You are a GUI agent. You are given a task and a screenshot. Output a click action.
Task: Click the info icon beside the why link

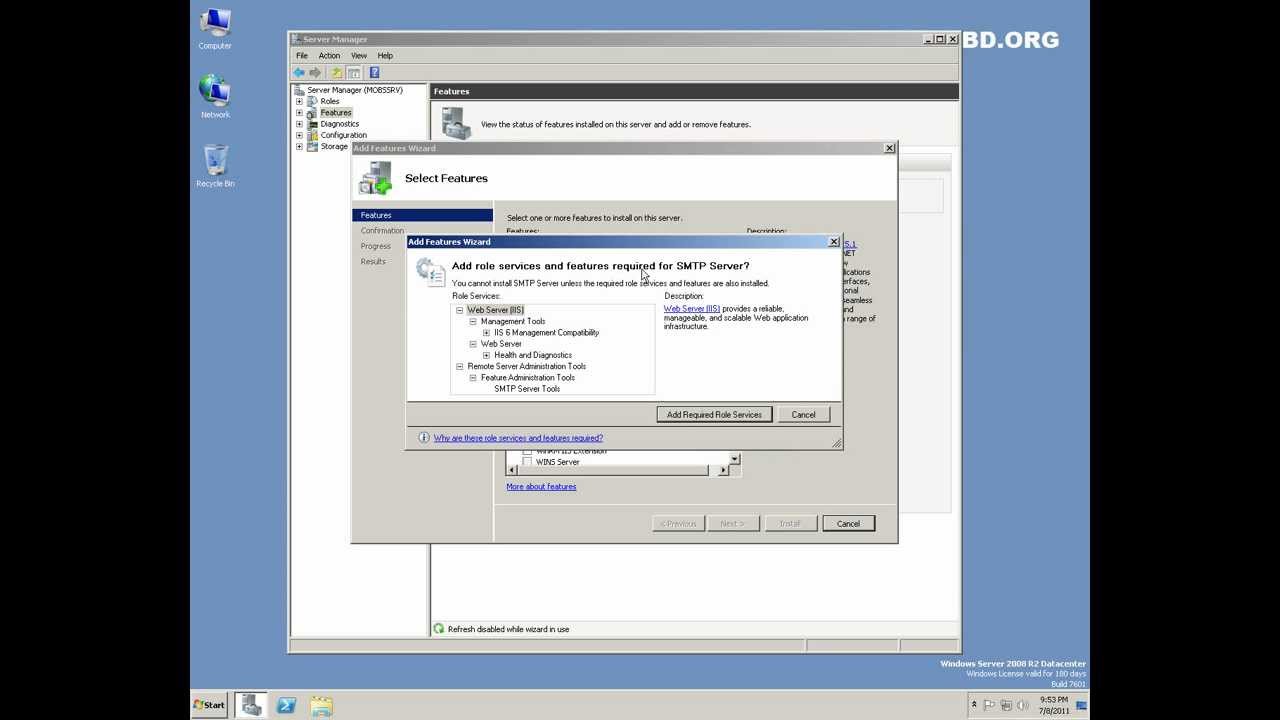[x=424, y=438]
